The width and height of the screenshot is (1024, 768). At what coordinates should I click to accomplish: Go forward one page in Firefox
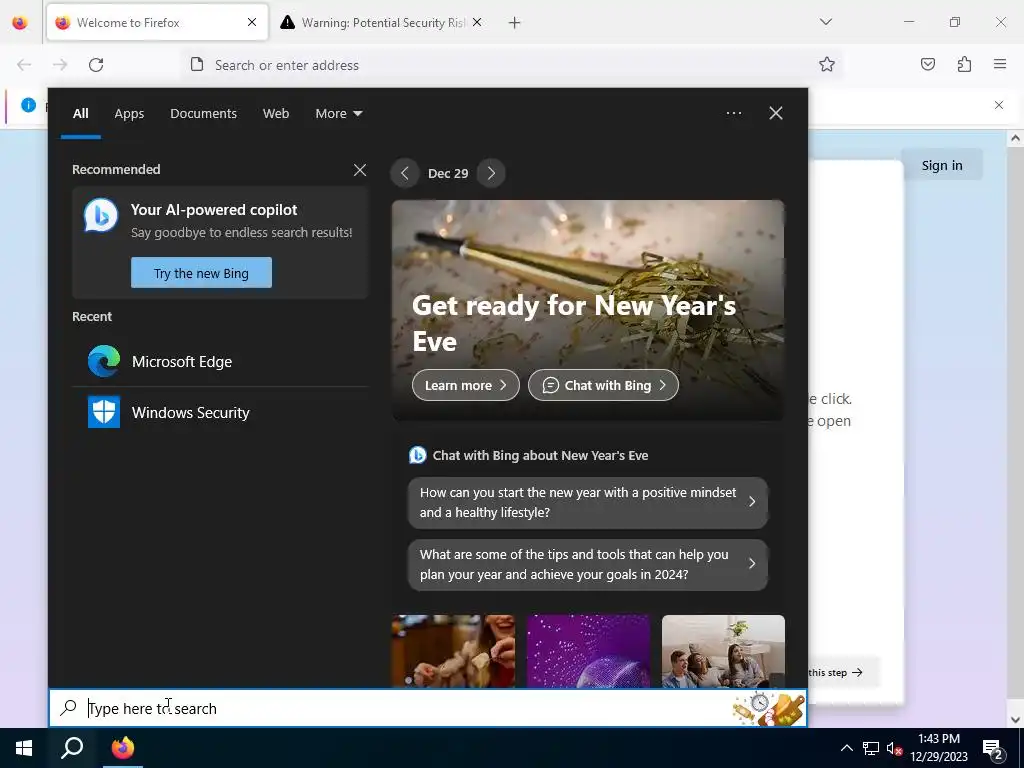60,65
